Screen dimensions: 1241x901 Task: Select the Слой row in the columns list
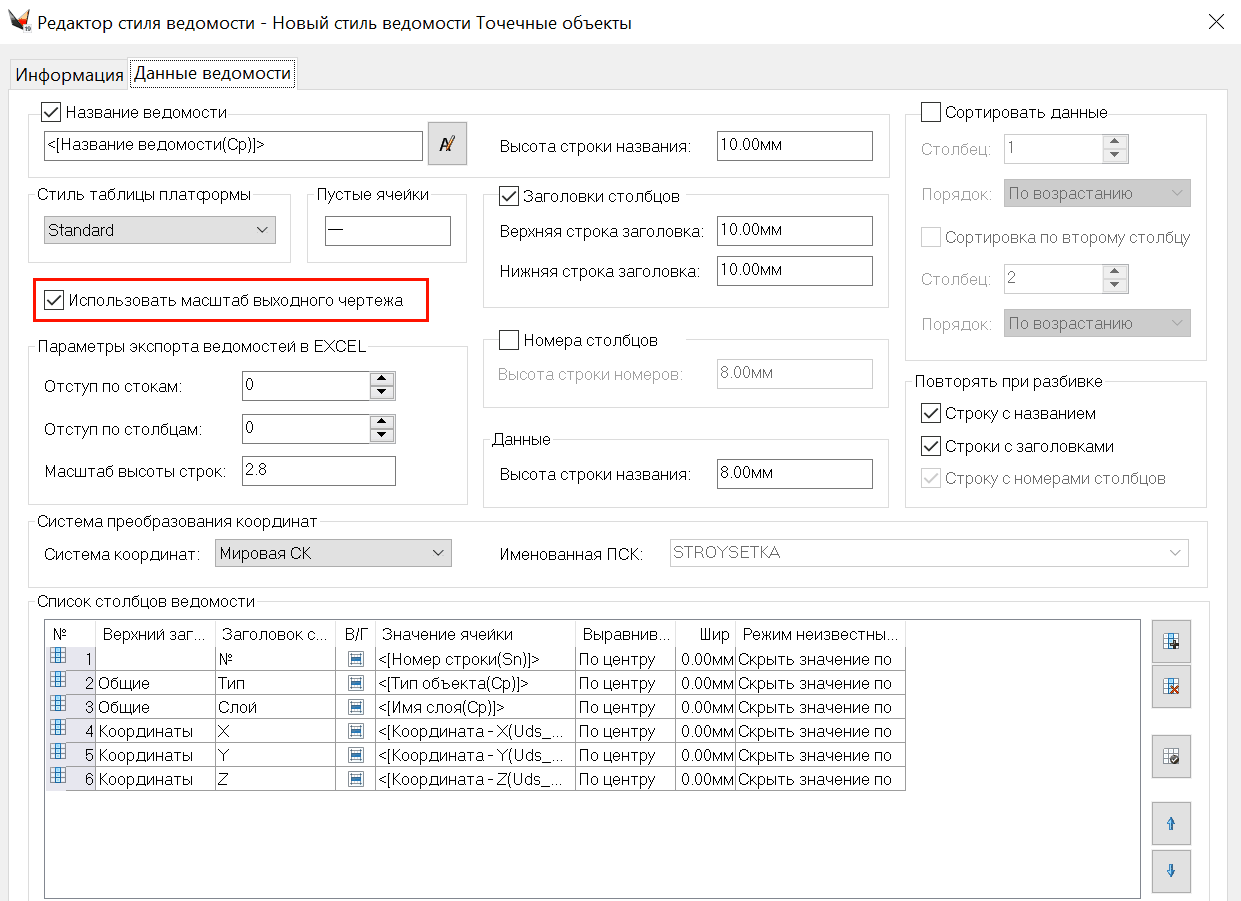[275, 707]
